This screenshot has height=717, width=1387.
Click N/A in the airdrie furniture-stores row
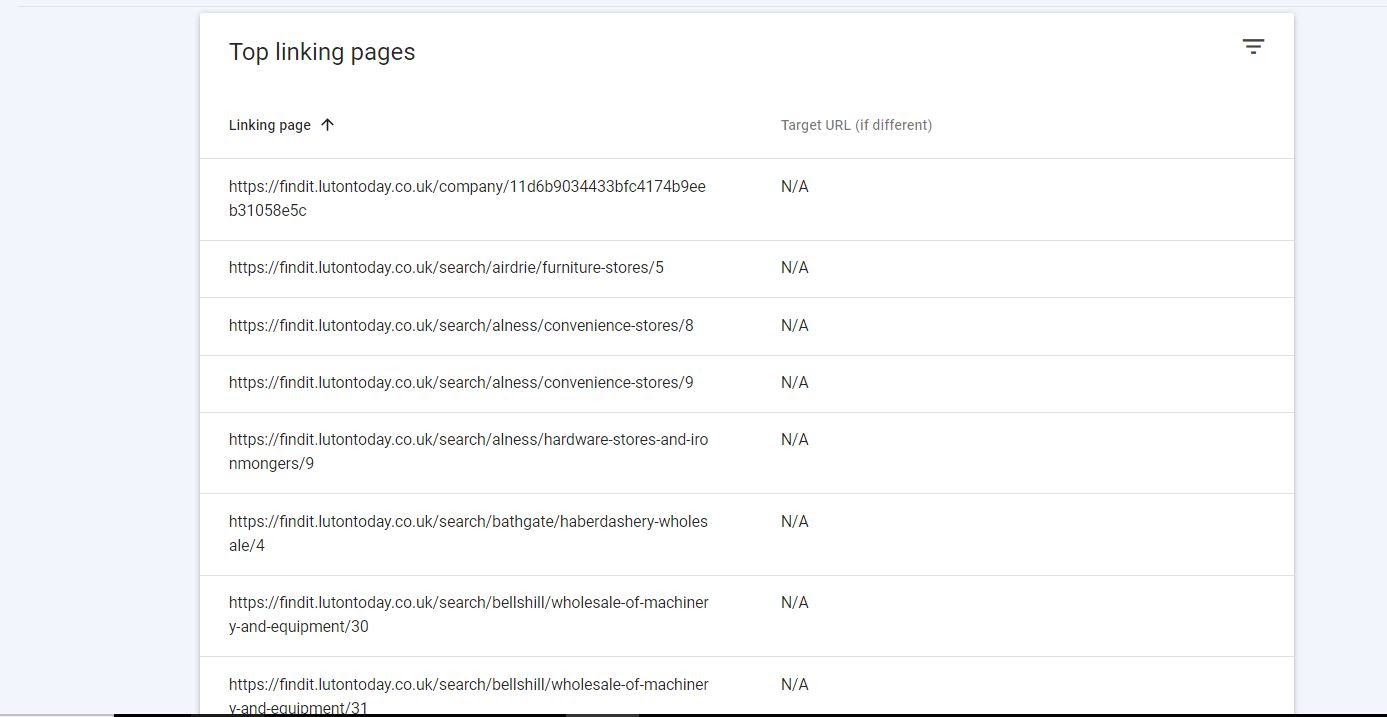pyautogui.click(x=795, y=268)
